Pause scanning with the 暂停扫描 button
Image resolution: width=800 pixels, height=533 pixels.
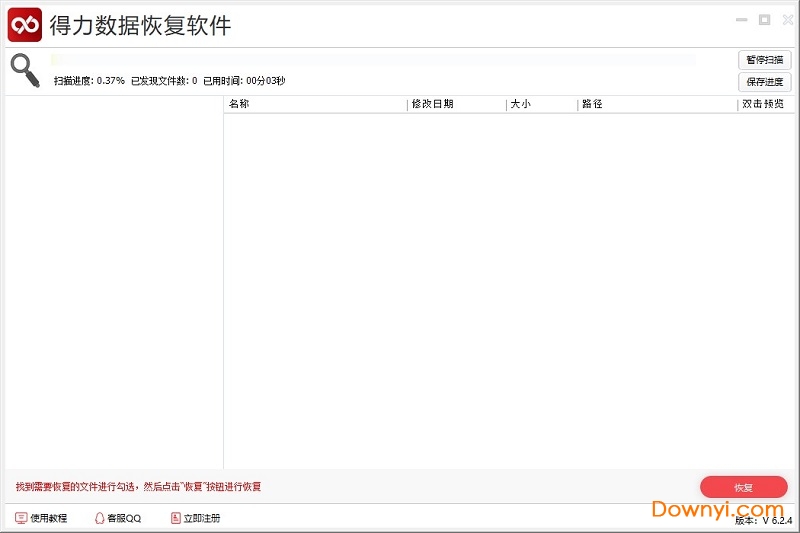[764, 60]
